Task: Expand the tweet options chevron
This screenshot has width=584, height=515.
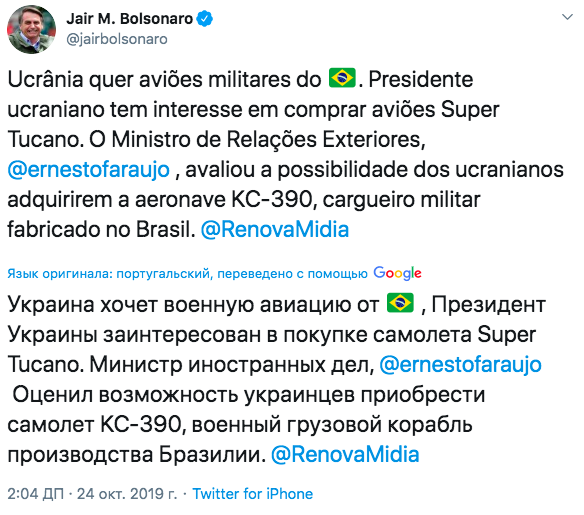Action: pyautogui.click(x=567, y=17)
